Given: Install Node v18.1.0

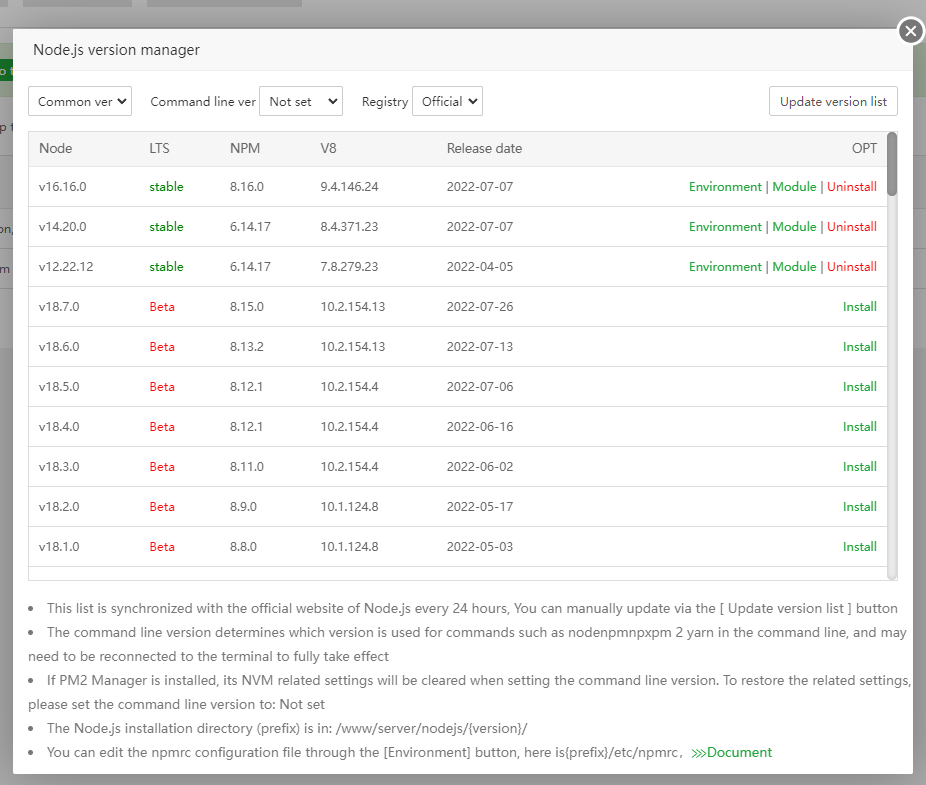Looking at the screenshot, I should (x=859, y=547).
